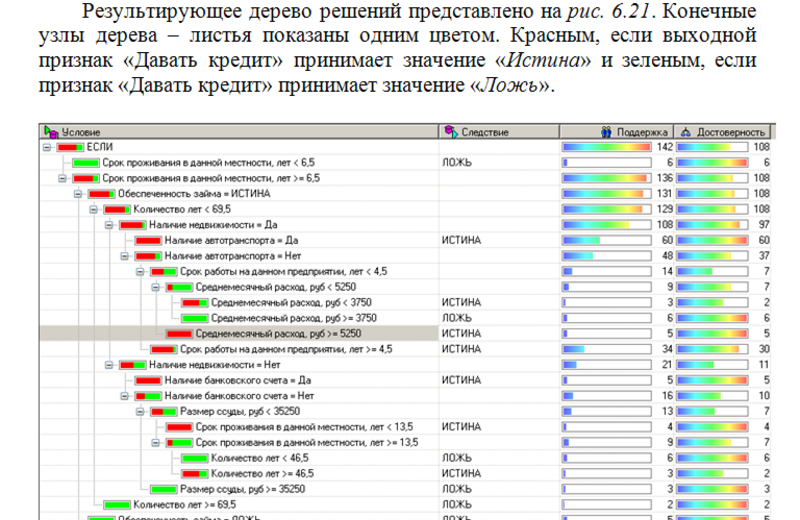Viewport: 800px width, 520px height.
Task: Click the Следствие column header icon
Action: point(451,132)
